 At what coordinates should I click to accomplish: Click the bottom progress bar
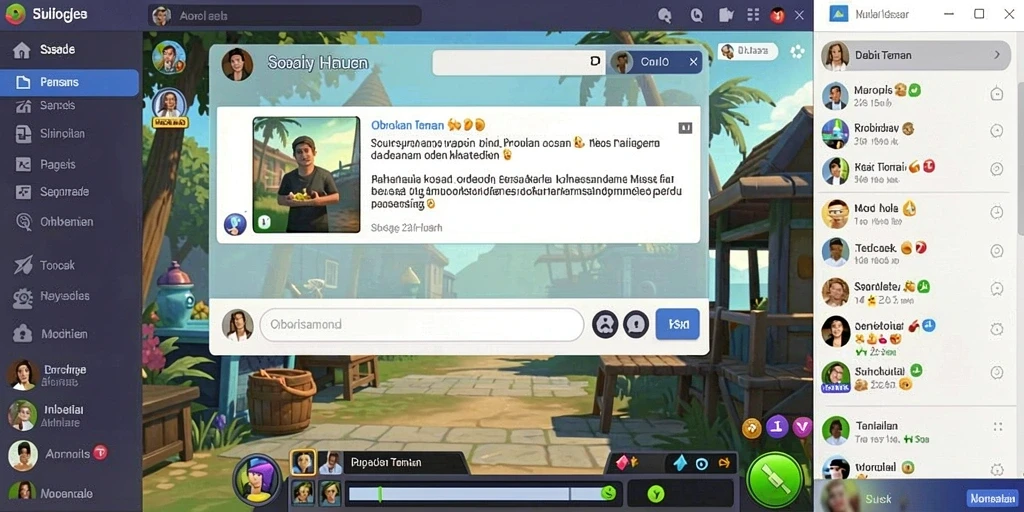(x=482, y=493)
